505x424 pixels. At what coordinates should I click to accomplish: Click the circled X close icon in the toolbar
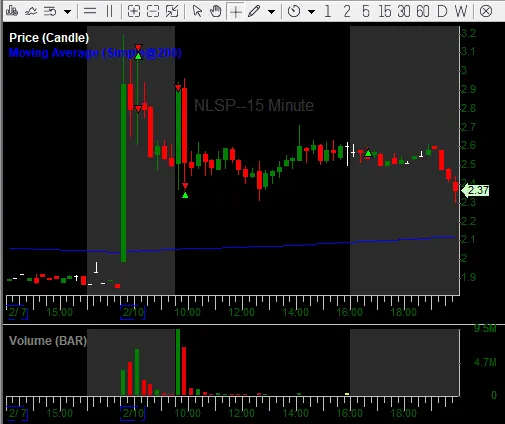pyautogui.click(x=486, y=11)
